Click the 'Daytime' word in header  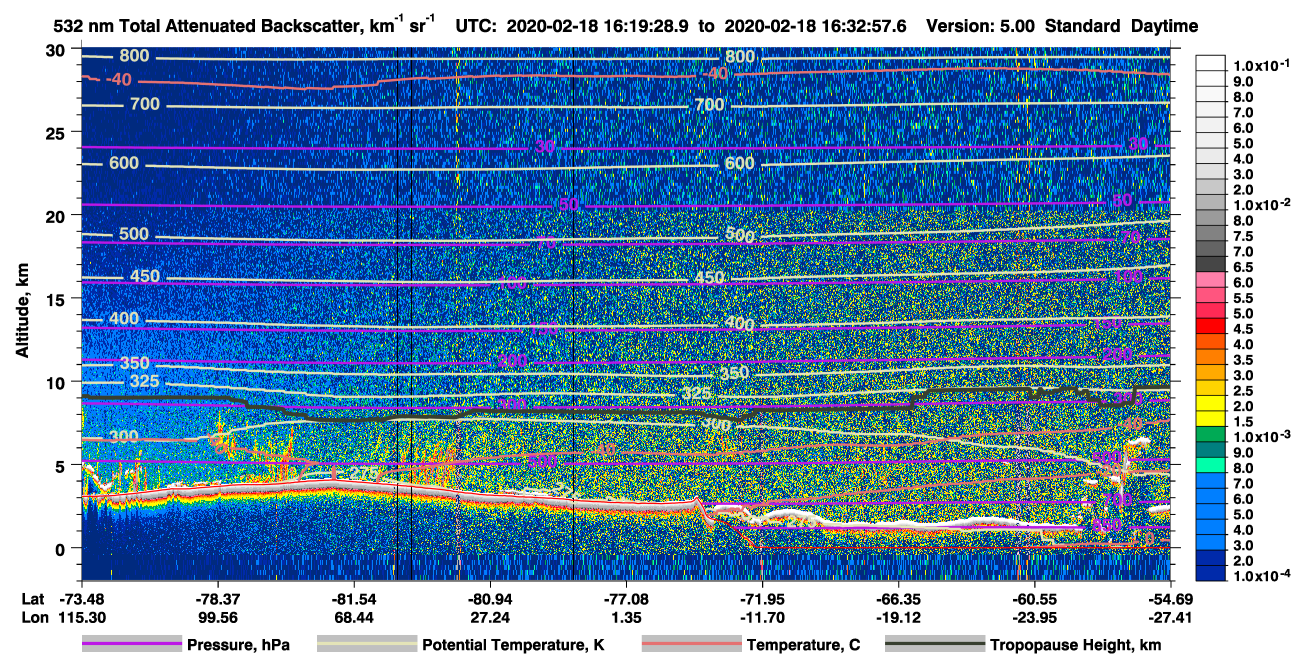click(x=1165, y=27)
